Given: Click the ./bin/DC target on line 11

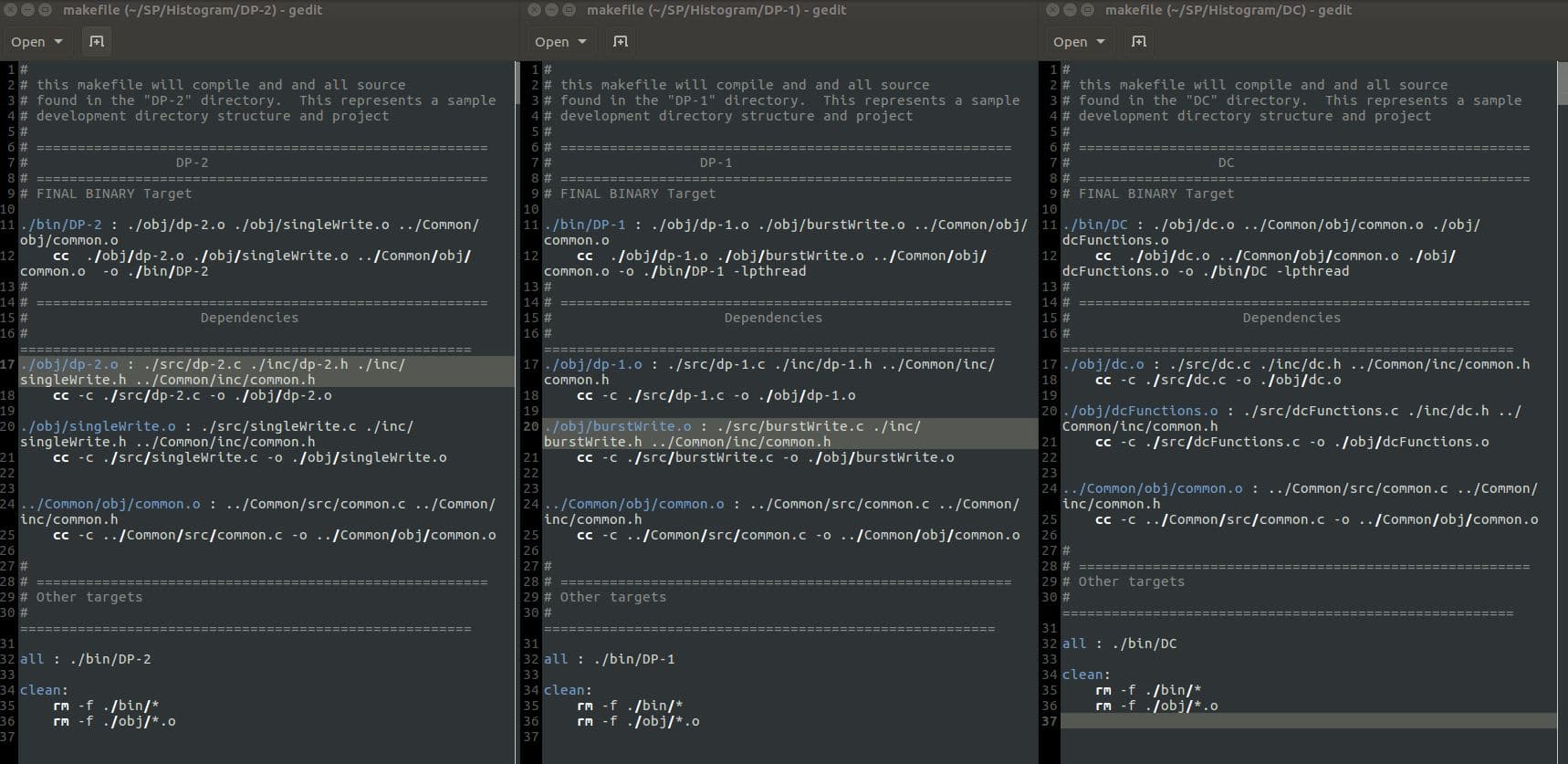Looking at the screenshot, I should [x=1095, y=225].
